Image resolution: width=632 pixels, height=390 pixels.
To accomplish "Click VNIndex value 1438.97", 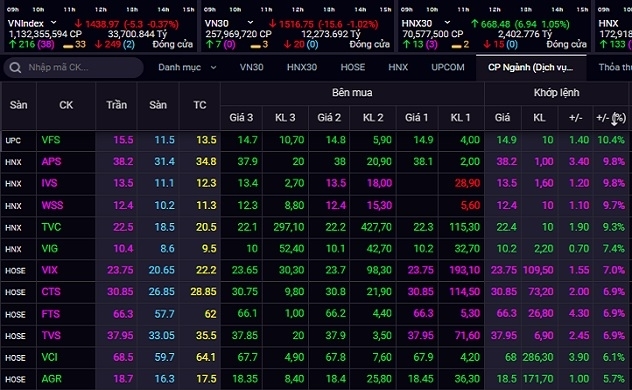I will (102, 24).
